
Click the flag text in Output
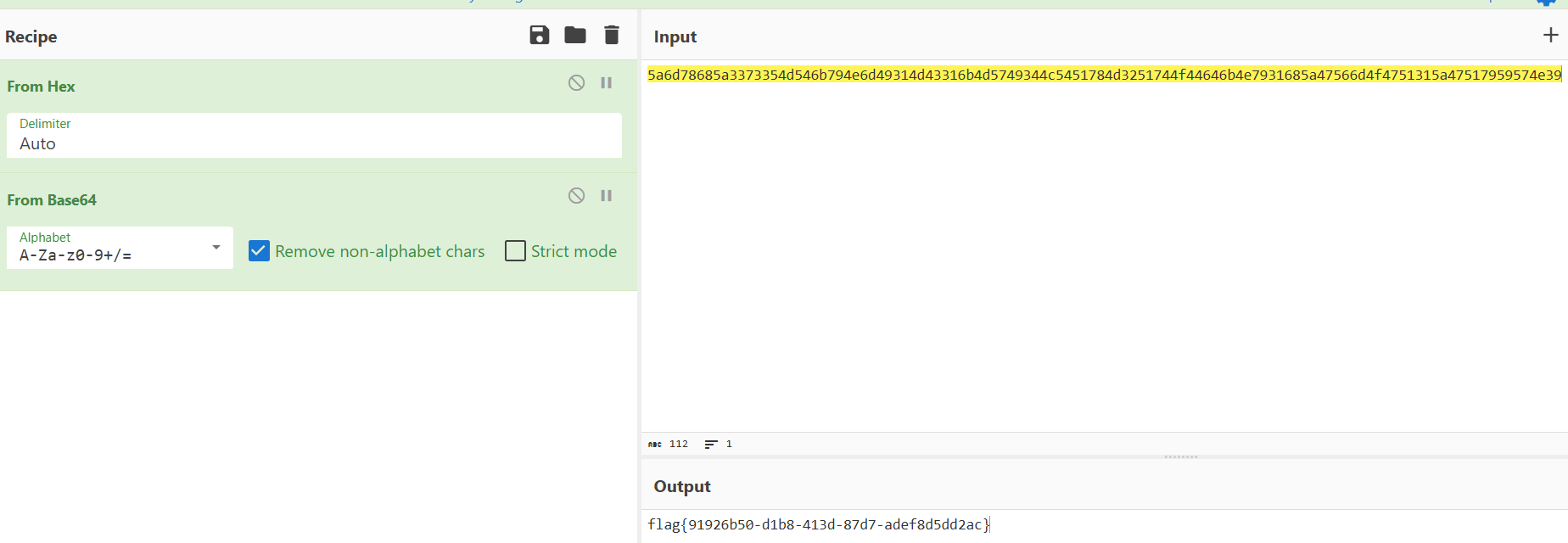[x=818, y=524]
